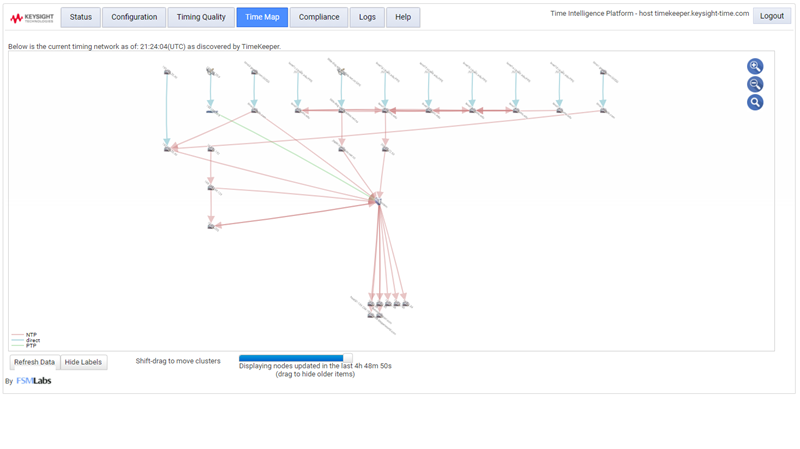The width and height of the screenshot is (800, 449).
Task: Select the Time Map tab
Action: 262,17
